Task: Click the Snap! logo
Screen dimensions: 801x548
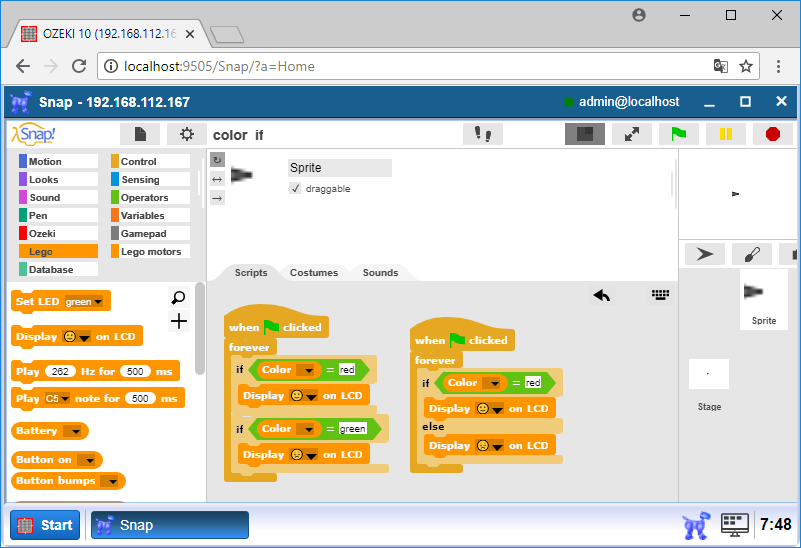Action: [34, 134]
